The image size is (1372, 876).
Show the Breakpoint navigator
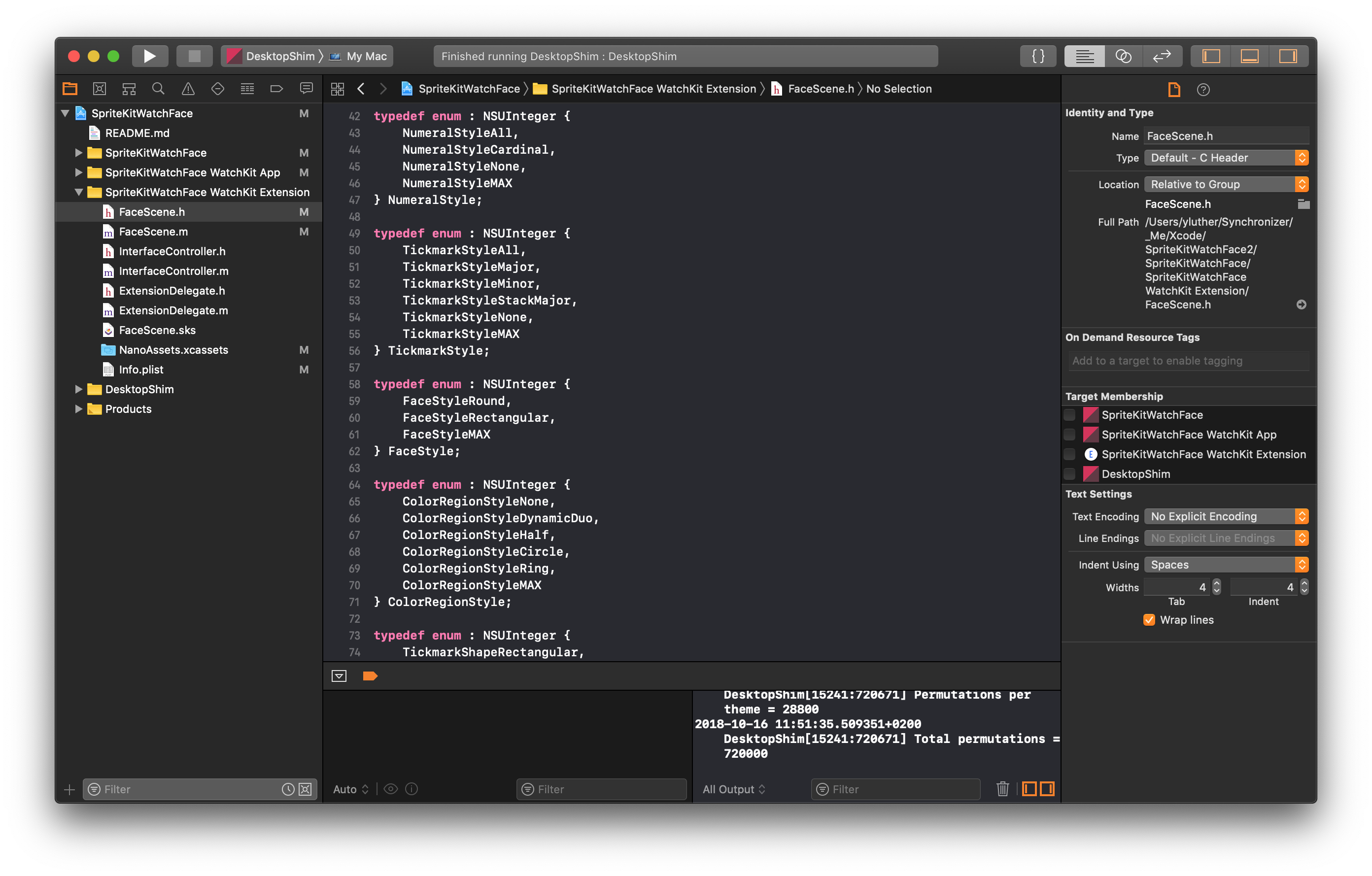pos(276,88)
